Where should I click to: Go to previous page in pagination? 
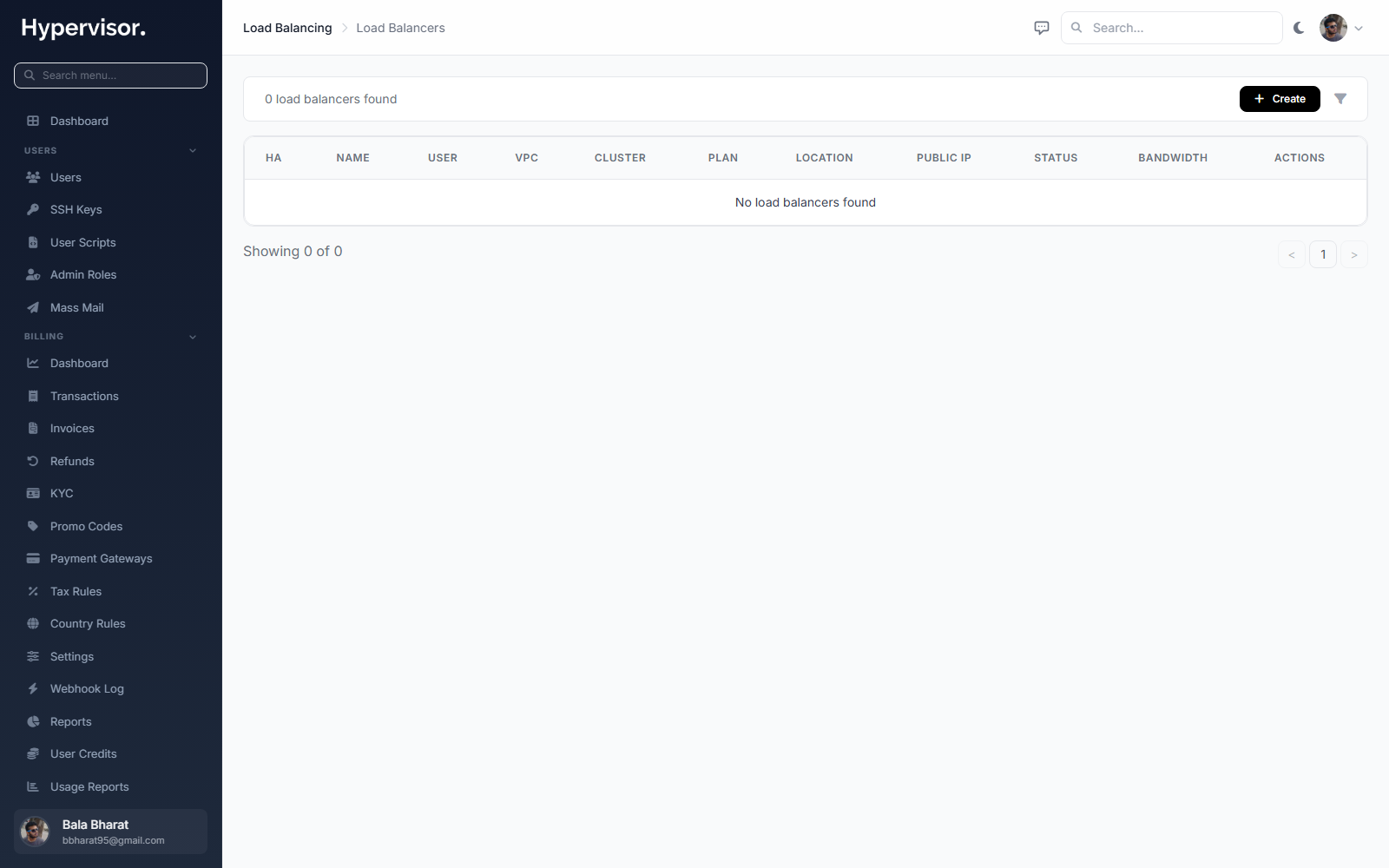(x=1292, y=254)
